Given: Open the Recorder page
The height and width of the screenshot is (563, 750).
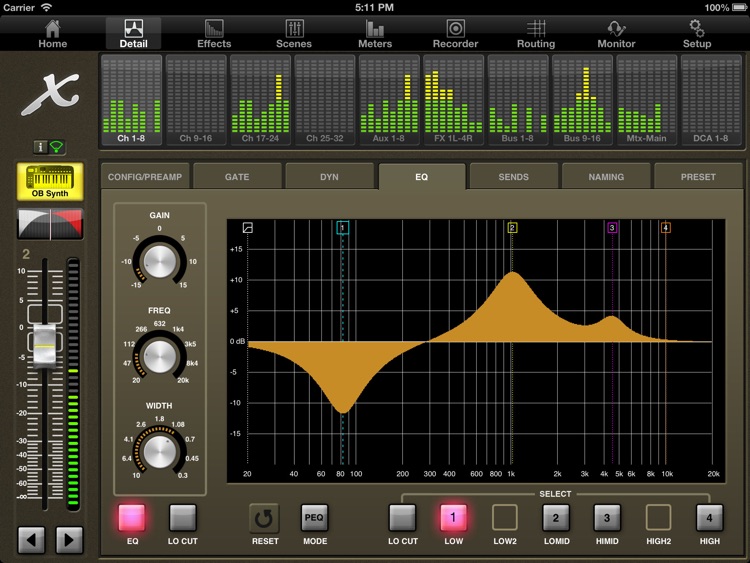Looking at the screenshot, I should [455, 33].
